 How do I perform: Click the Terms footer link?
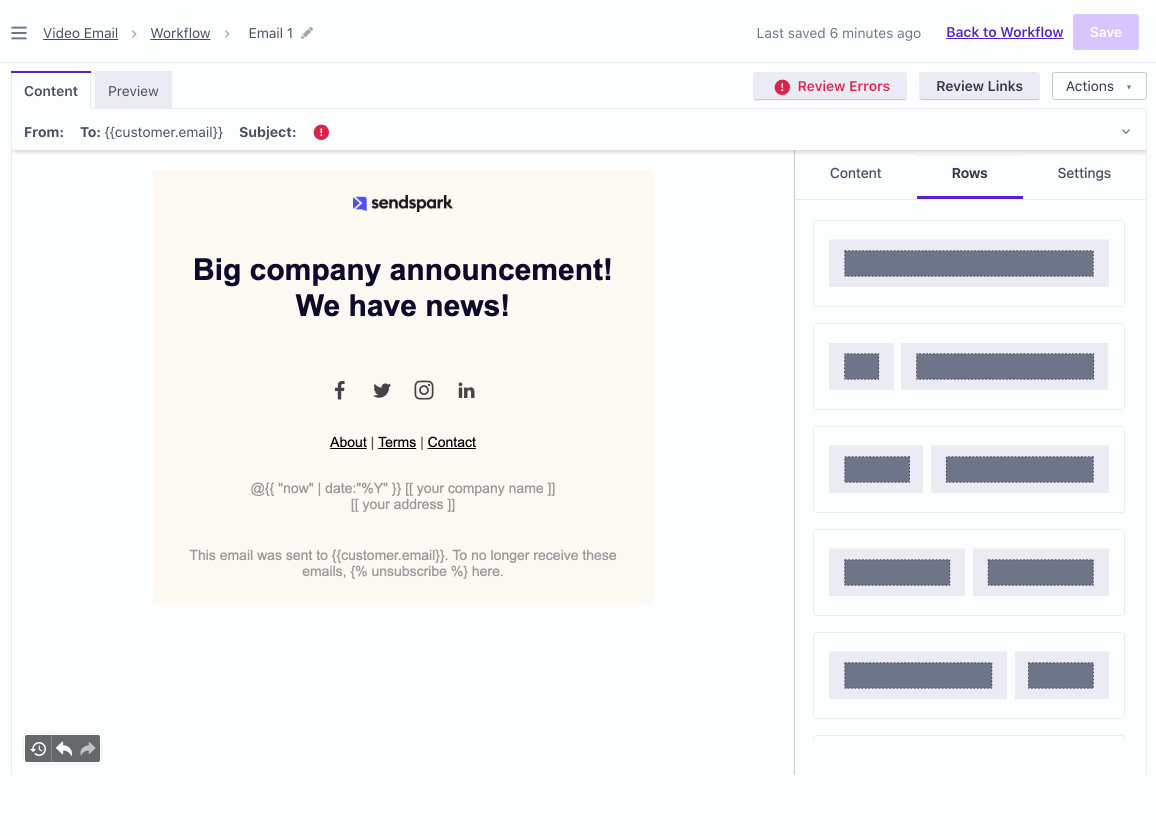point(397,442)
